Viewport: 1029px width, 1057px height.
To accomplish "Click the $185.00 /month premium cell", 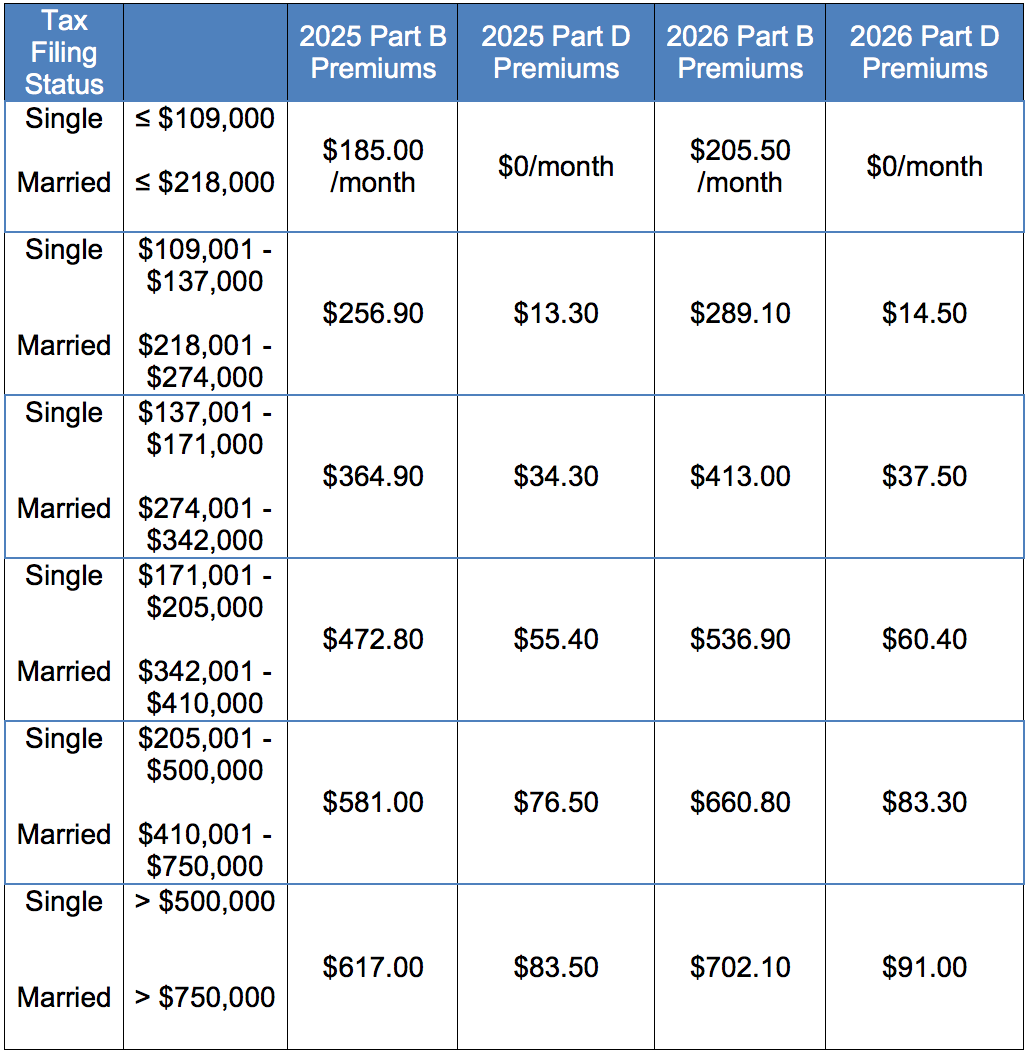I will [x=372, y=166].
